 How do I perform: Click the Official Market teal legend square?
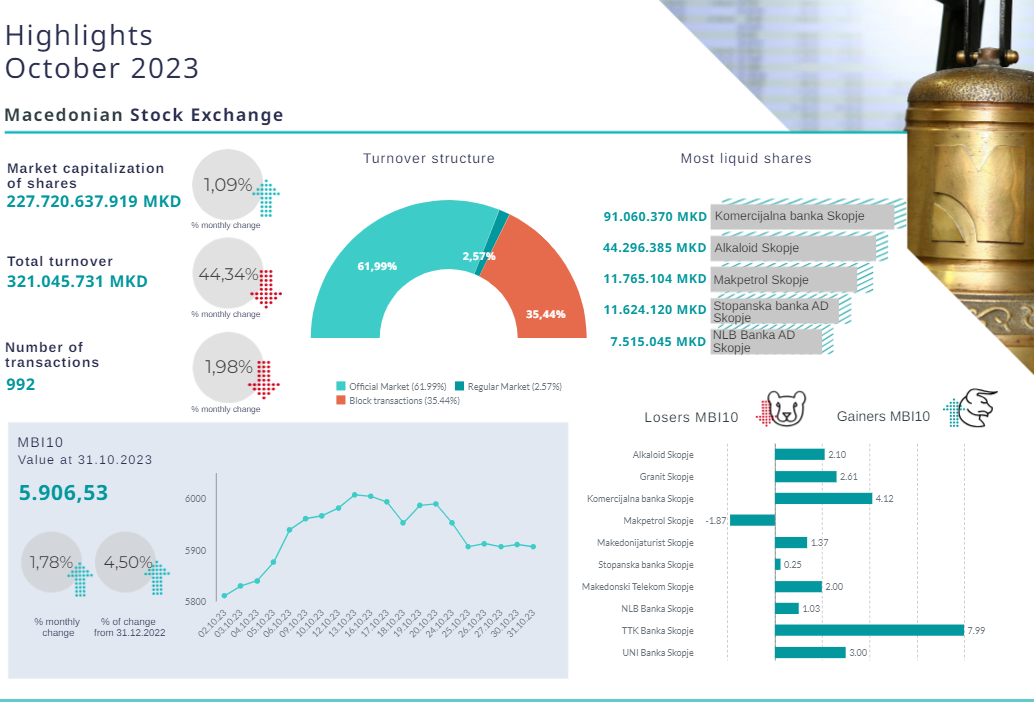(341, 386)
